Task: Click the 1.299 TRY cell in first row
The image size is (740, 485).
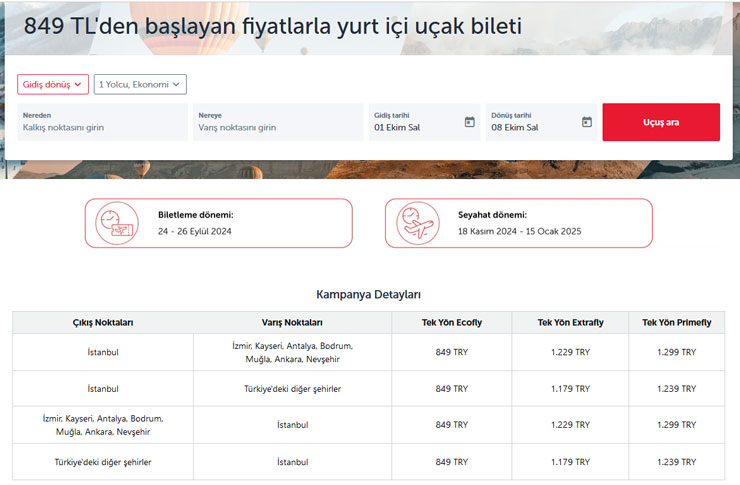Action: pyautogui.click(x=677, y=352)
